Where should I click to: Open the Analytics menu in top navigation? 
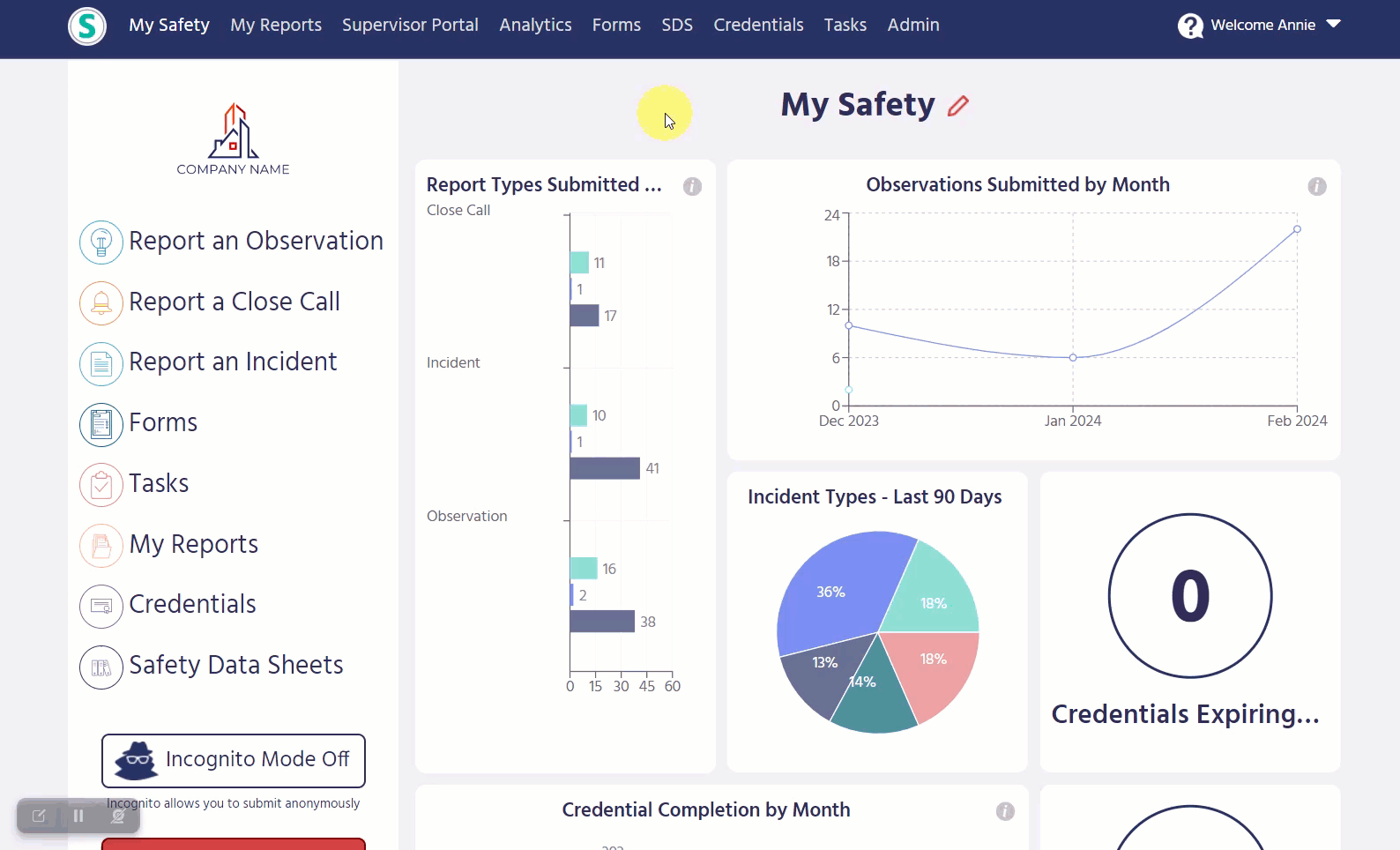pyautogui.click(x=535, y=25)
